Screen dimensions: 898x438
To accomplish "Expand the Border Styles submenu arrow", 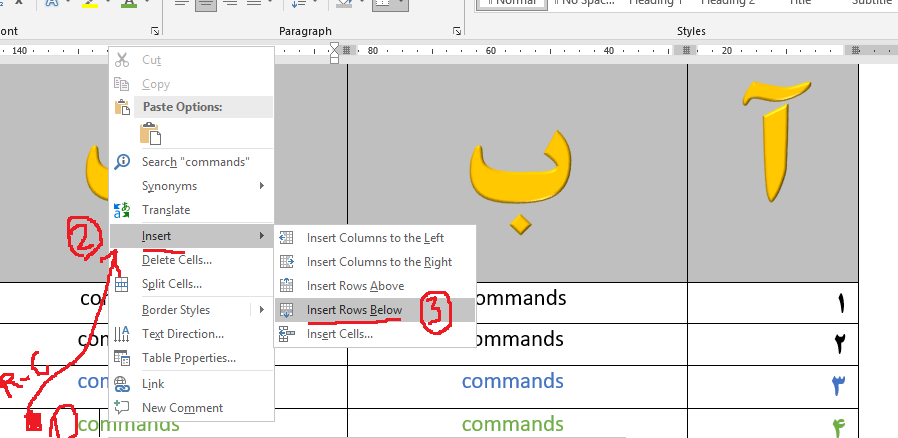I will pyautogui.click(x=262, y=310).
